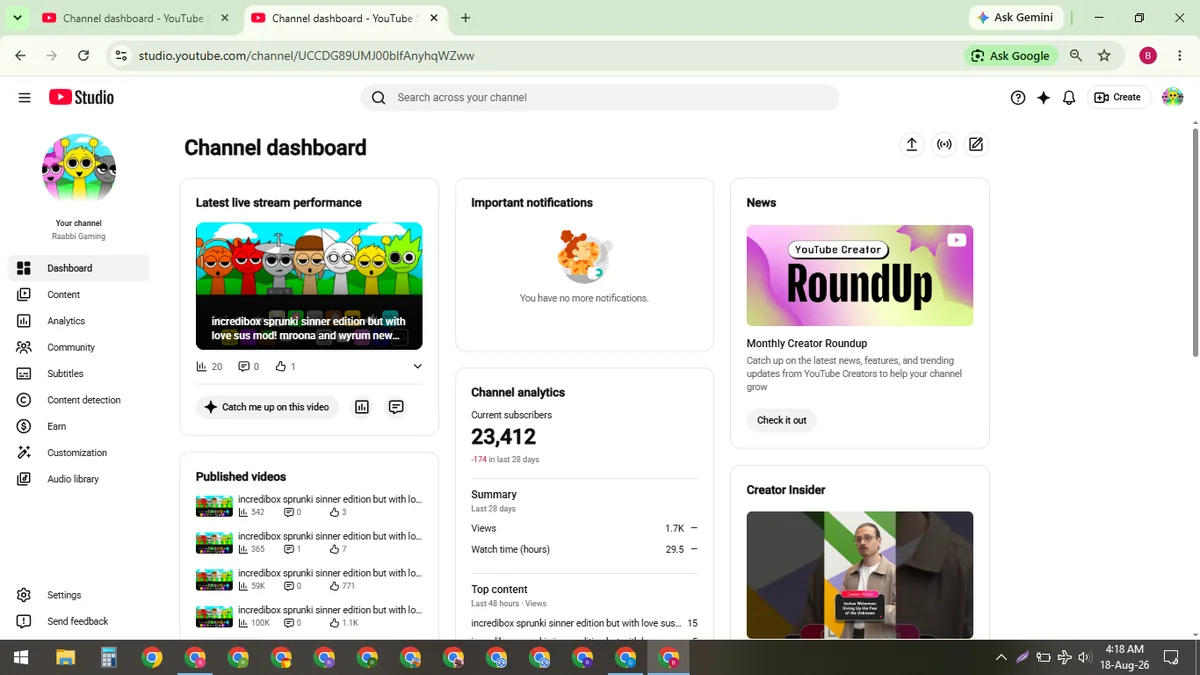Screen dimensions: 1200x675
Task: Open Content detection in the sidebar
Action: click(x=79, y=400)
